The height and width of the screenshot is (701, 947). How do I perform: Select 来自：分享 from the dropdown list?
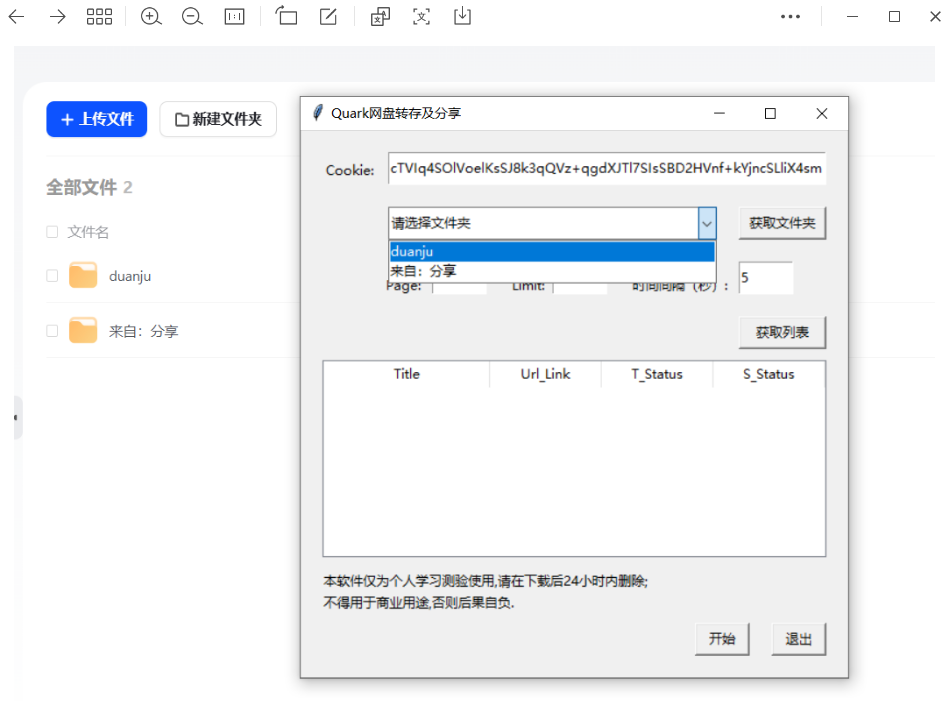[x=552, y=271]
